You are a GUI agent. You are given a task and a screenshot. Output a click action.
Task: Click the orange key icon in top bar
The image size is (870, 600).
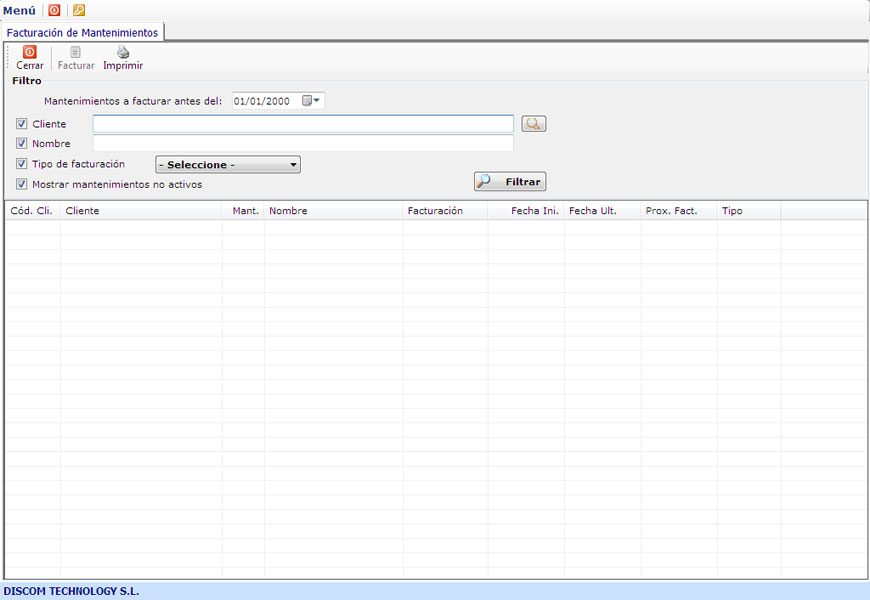(x=79, y=10)
